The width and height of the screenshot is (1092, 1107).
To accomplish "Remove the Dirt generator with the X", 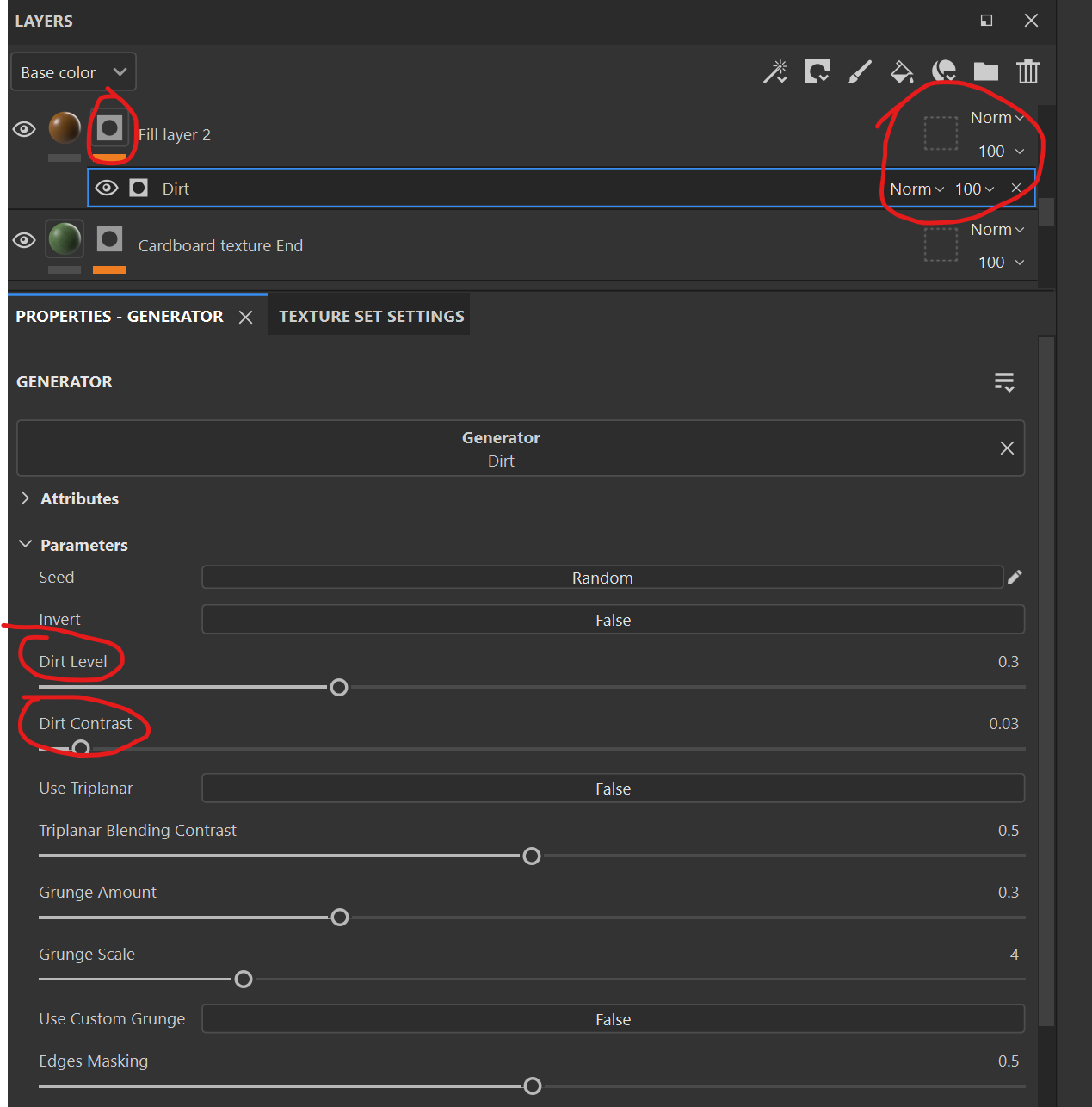I will point(1007,448).
